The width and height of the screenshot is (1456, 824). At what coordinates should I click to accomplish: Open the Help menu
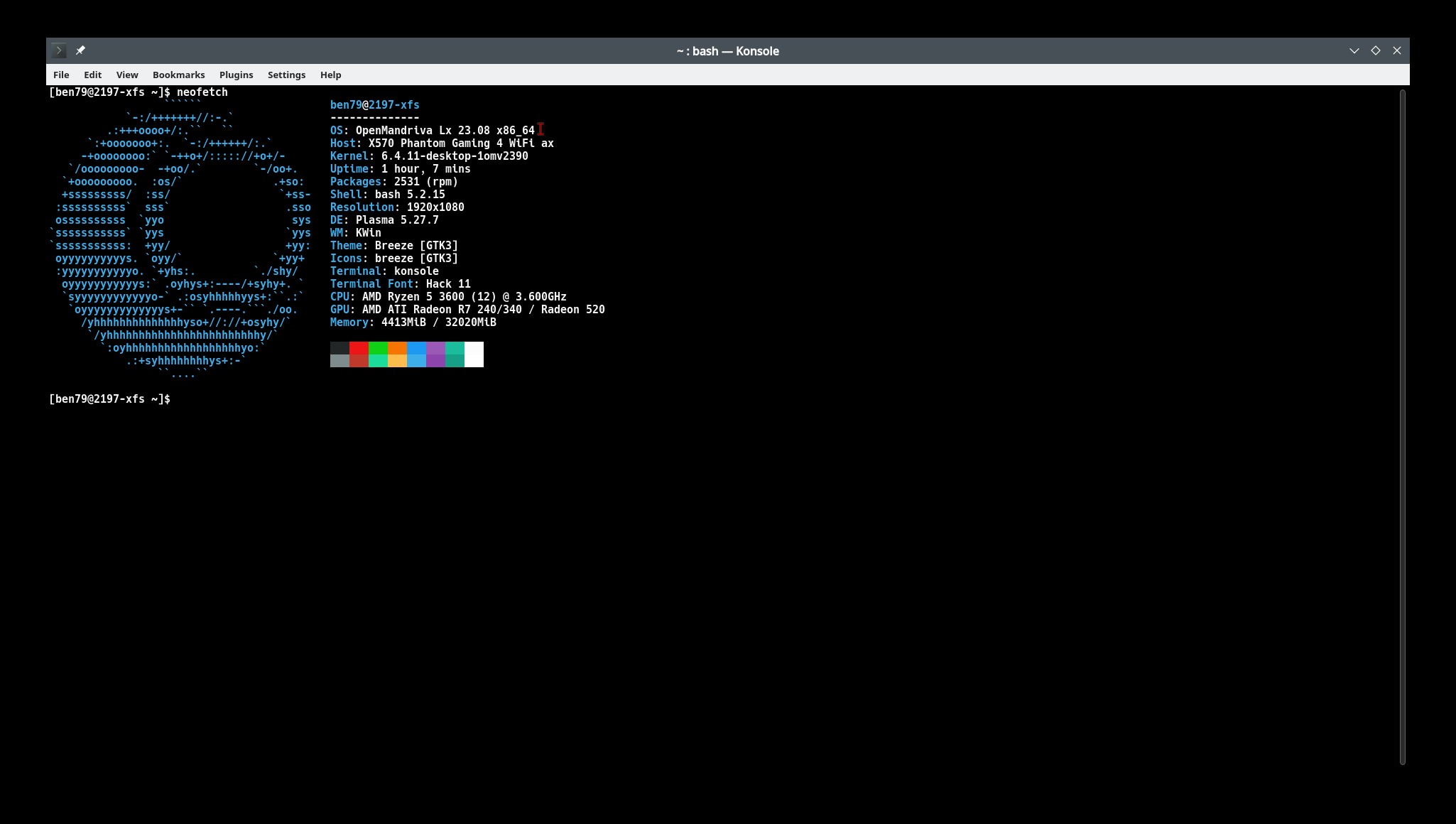click(x=330, y=75)
